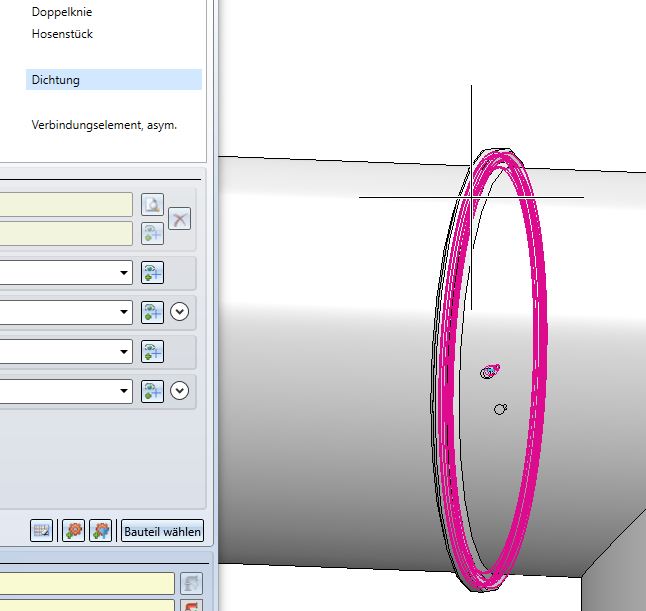
Task: Select Hosenstück in the list
Action: [62, 34]
